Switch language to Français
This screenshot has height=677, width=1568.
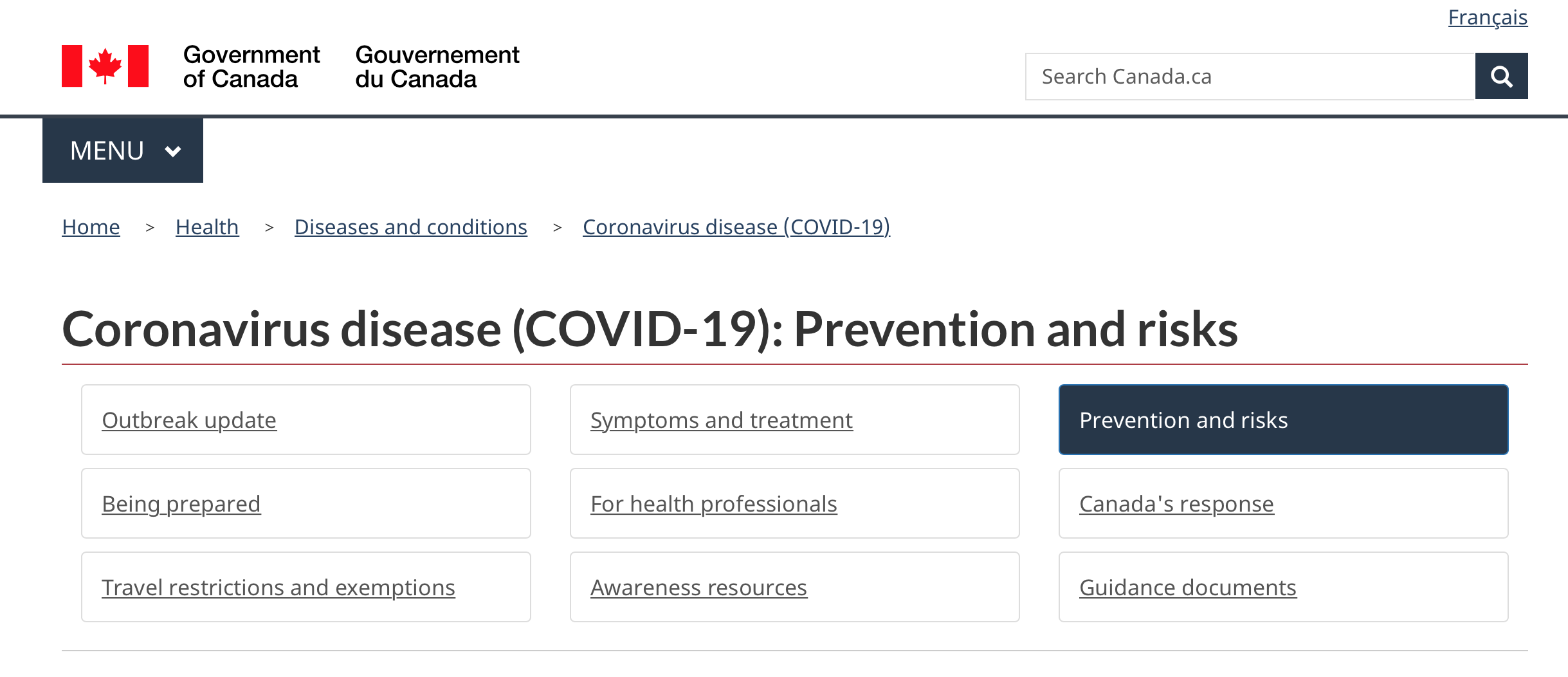pos(1488,17)
